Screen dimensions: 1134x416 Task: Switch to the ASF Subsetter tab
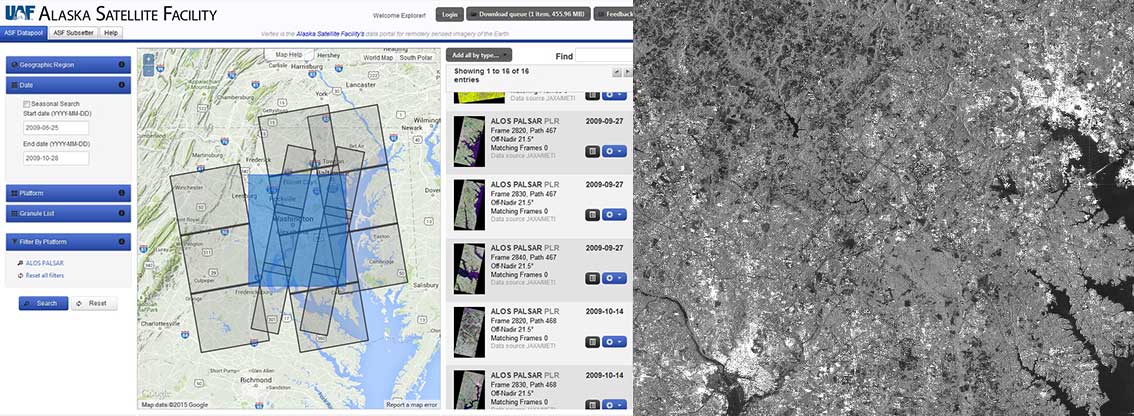[73, 33]
